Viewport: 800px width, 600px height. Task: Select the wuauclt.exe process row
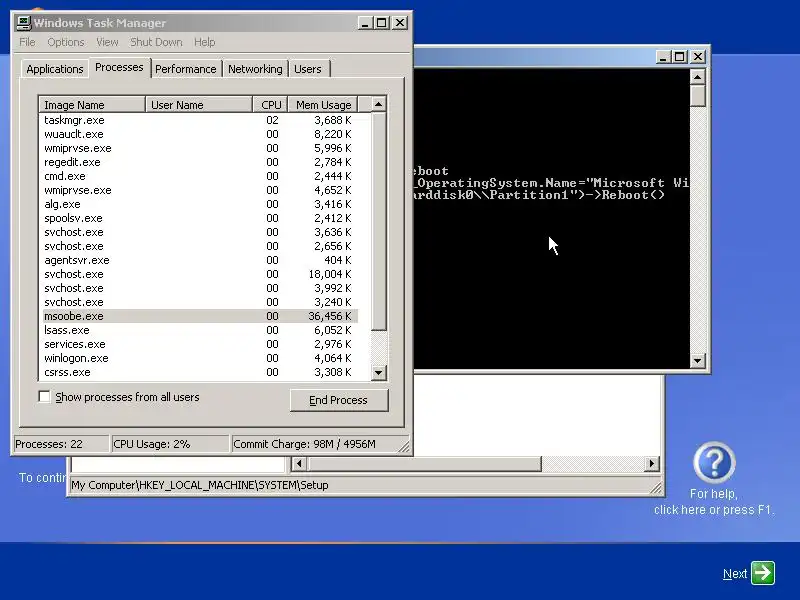(200, 134)
